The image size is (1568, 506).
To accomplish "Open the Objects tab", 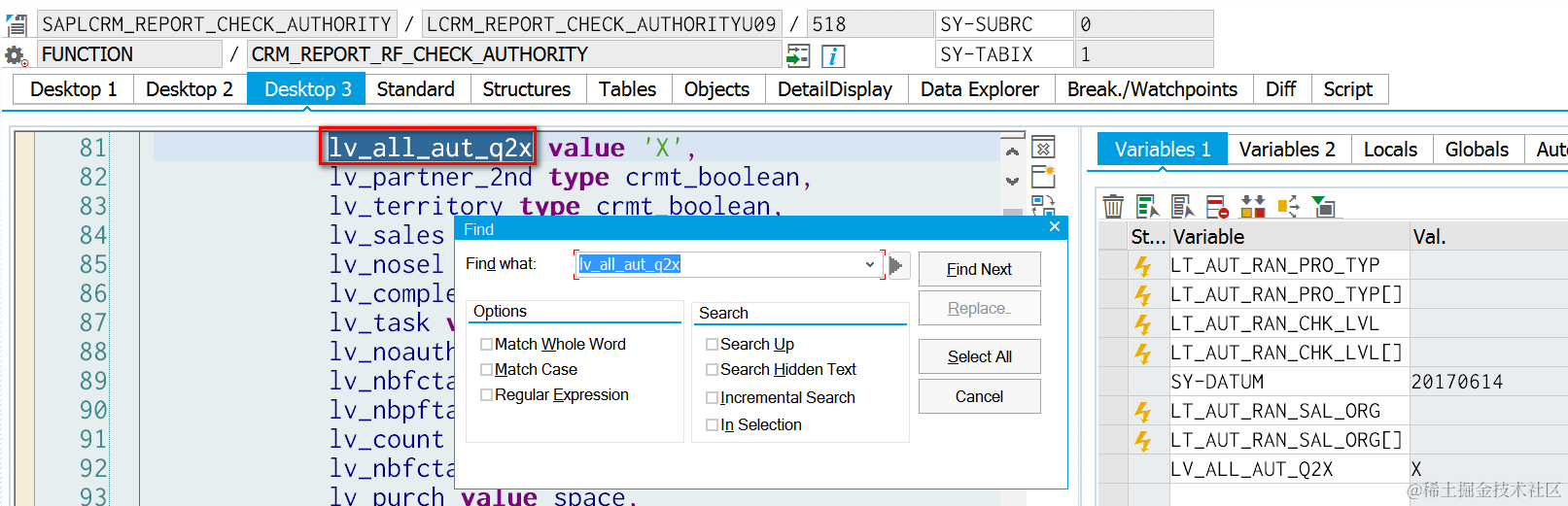I will coord(717,89).
